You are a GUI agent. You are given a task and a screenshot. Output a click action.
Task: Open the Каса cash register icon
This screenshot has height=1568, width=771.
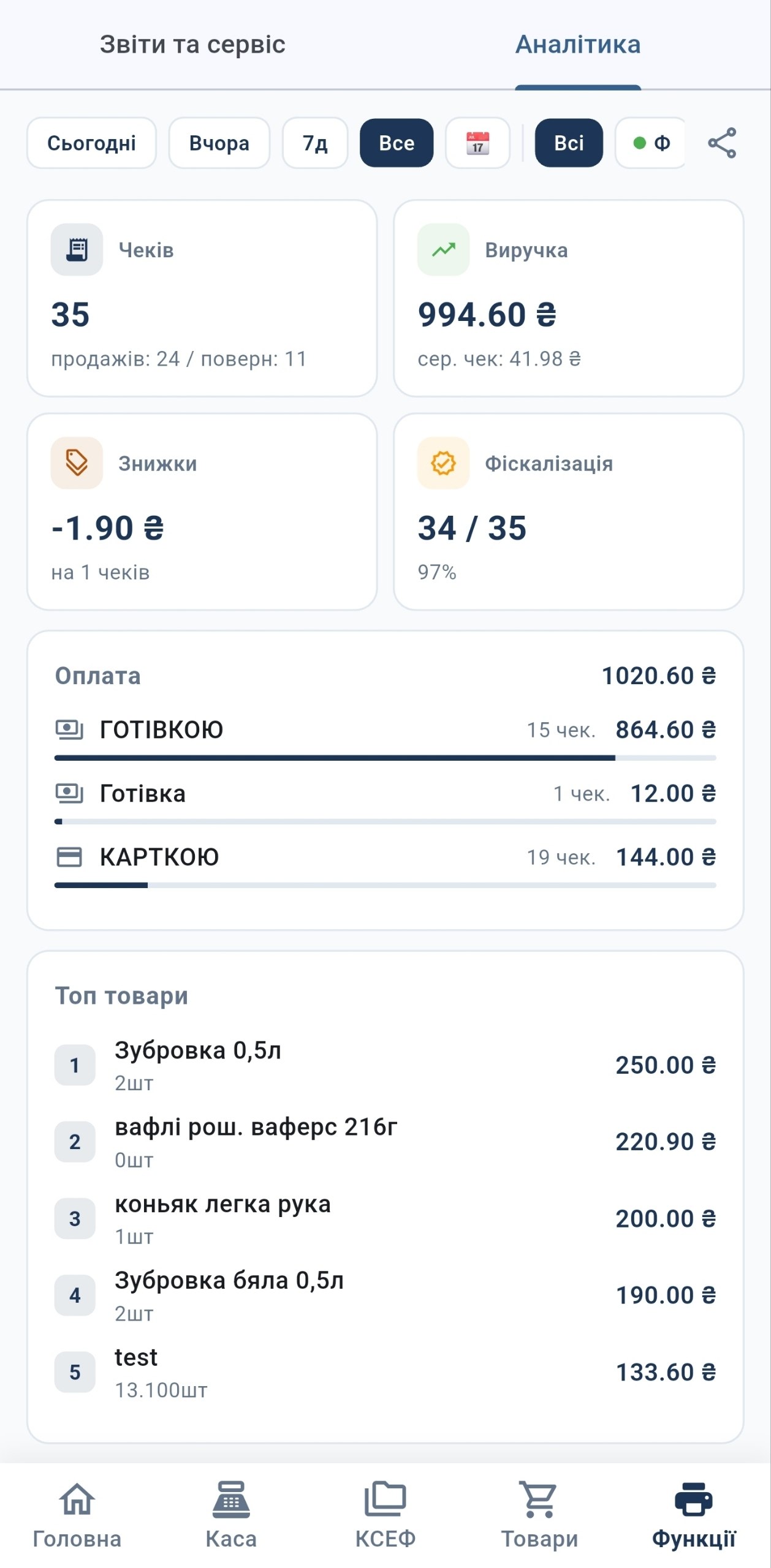click(231, 1499)
